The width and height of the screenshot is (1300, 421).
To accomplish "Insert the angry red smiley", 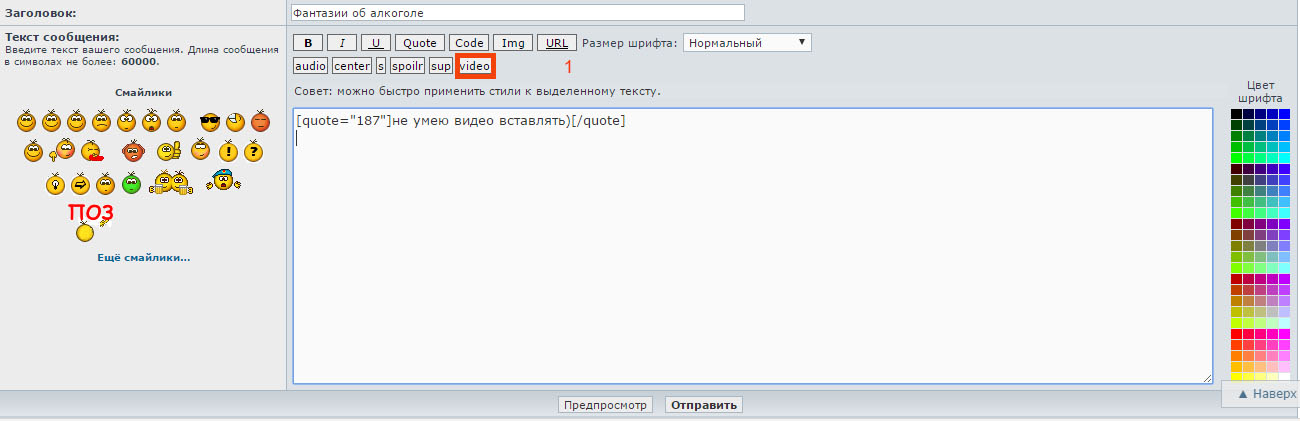I will pyautogui.click(x=260, y=122).
